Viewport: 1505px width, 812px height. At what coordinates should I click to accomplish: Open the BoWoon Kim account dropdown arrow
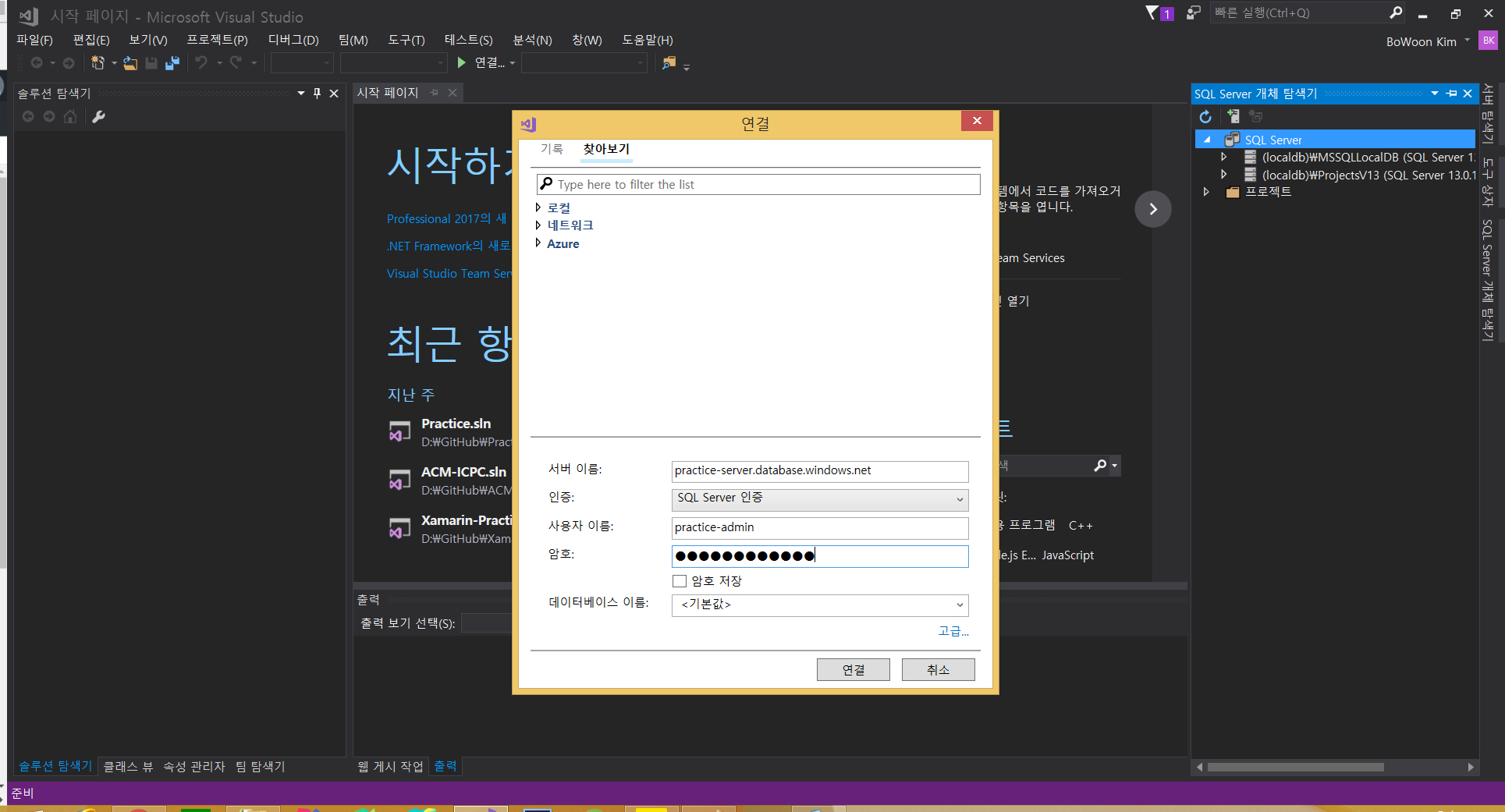[1467, 41]
